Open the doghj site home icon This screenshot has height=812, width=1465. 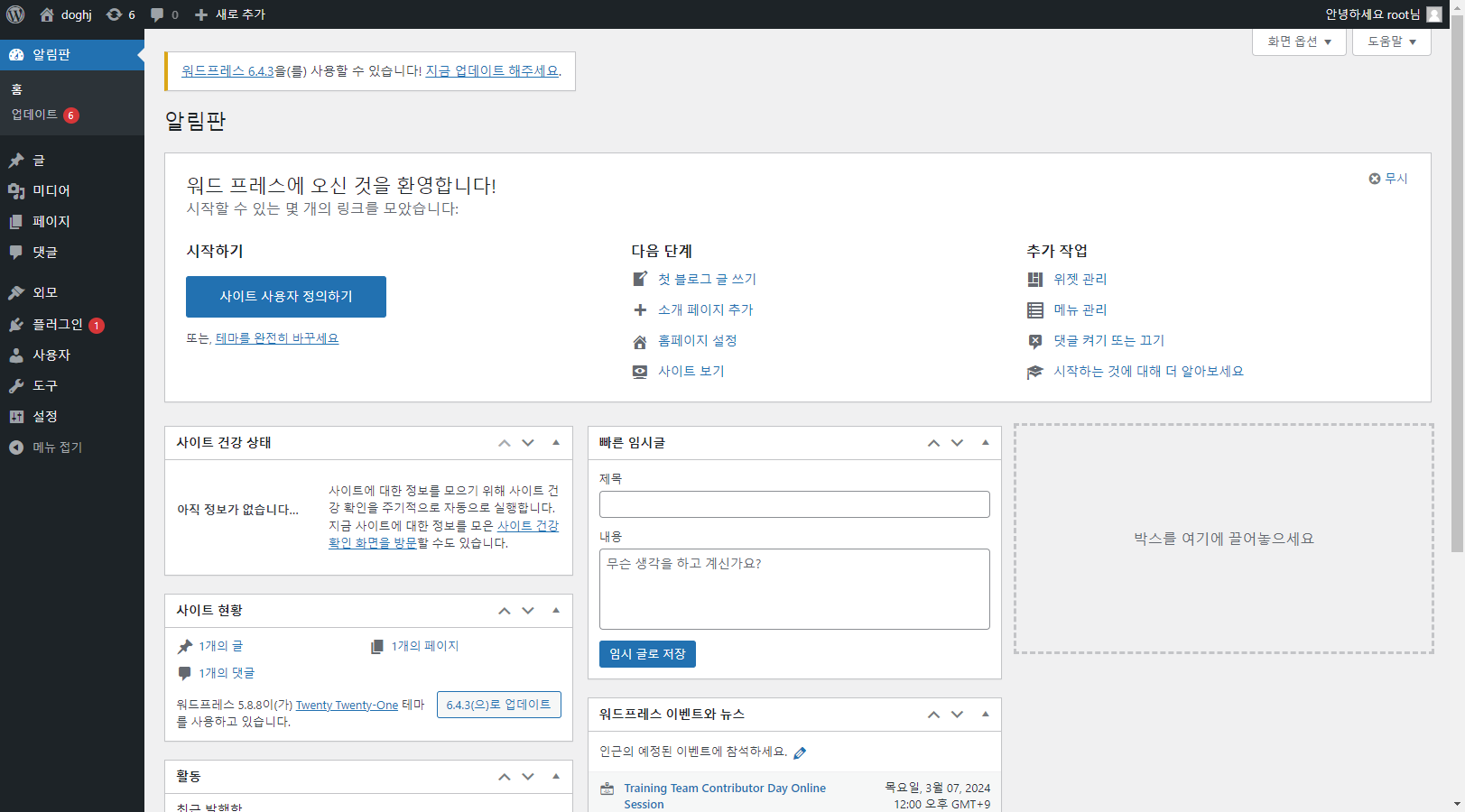(47, 14)
